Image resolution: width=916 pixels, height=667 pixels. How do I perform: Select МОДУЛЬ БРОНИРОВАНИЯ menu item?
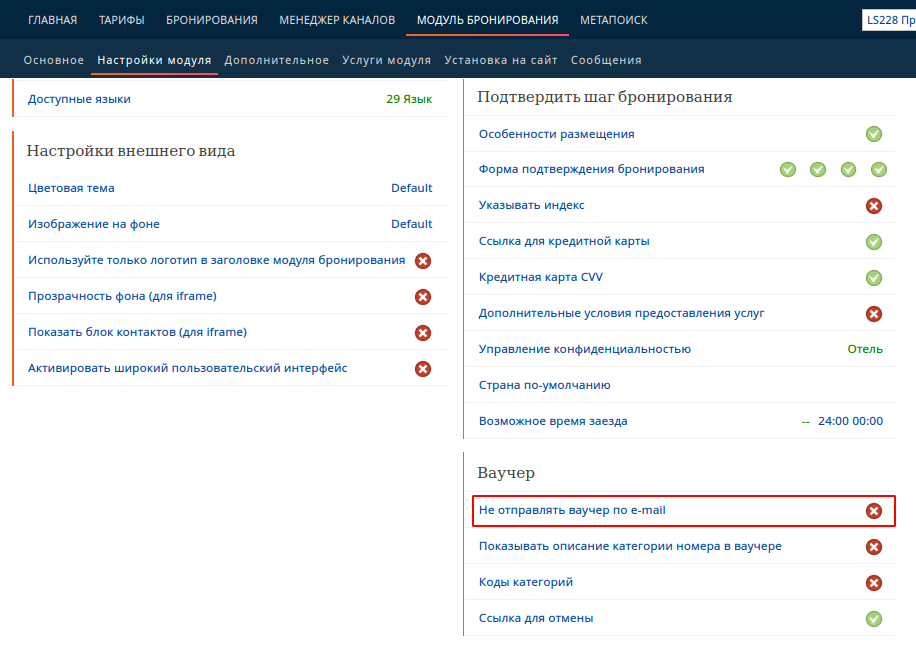coord(487,20)
